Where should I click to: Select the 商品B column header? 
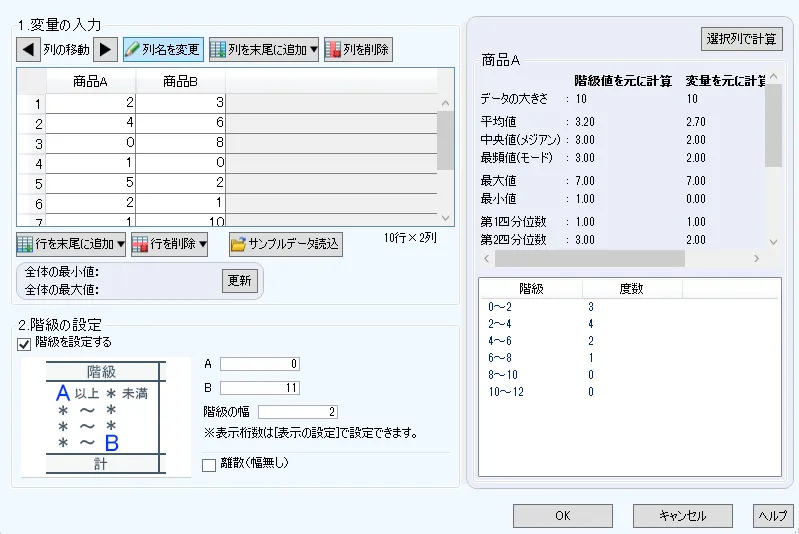tap(180, 82)
